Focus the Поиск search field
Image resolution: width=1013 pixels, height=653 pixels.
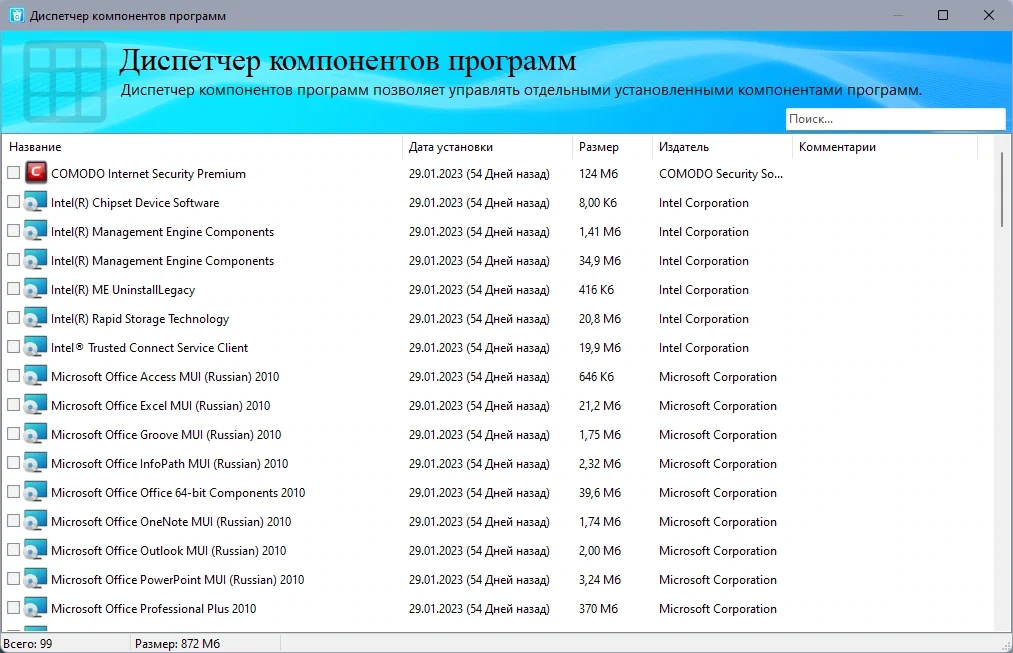[895, 119]
